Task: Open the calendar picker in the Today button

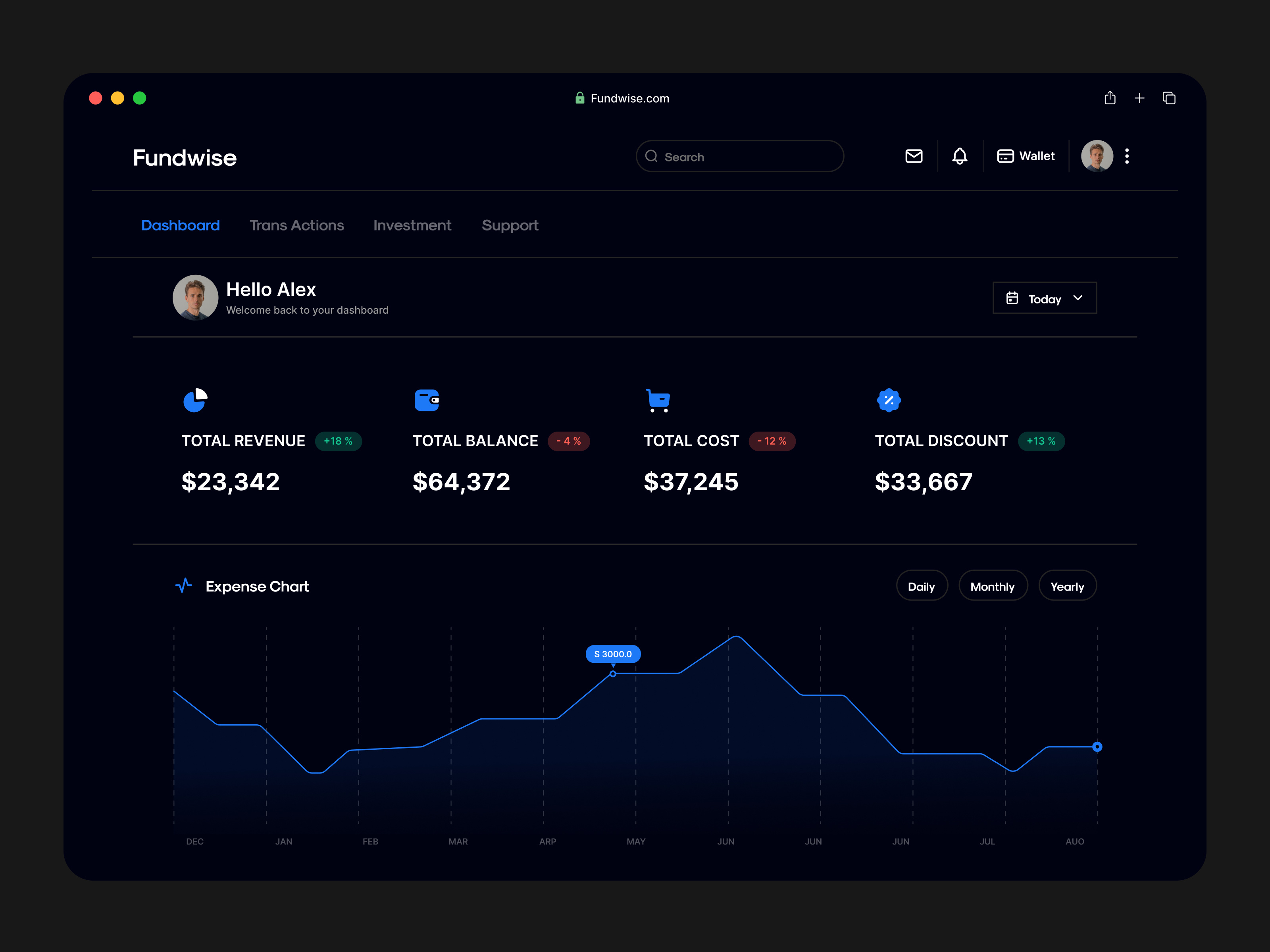Action: point(1012,298)
